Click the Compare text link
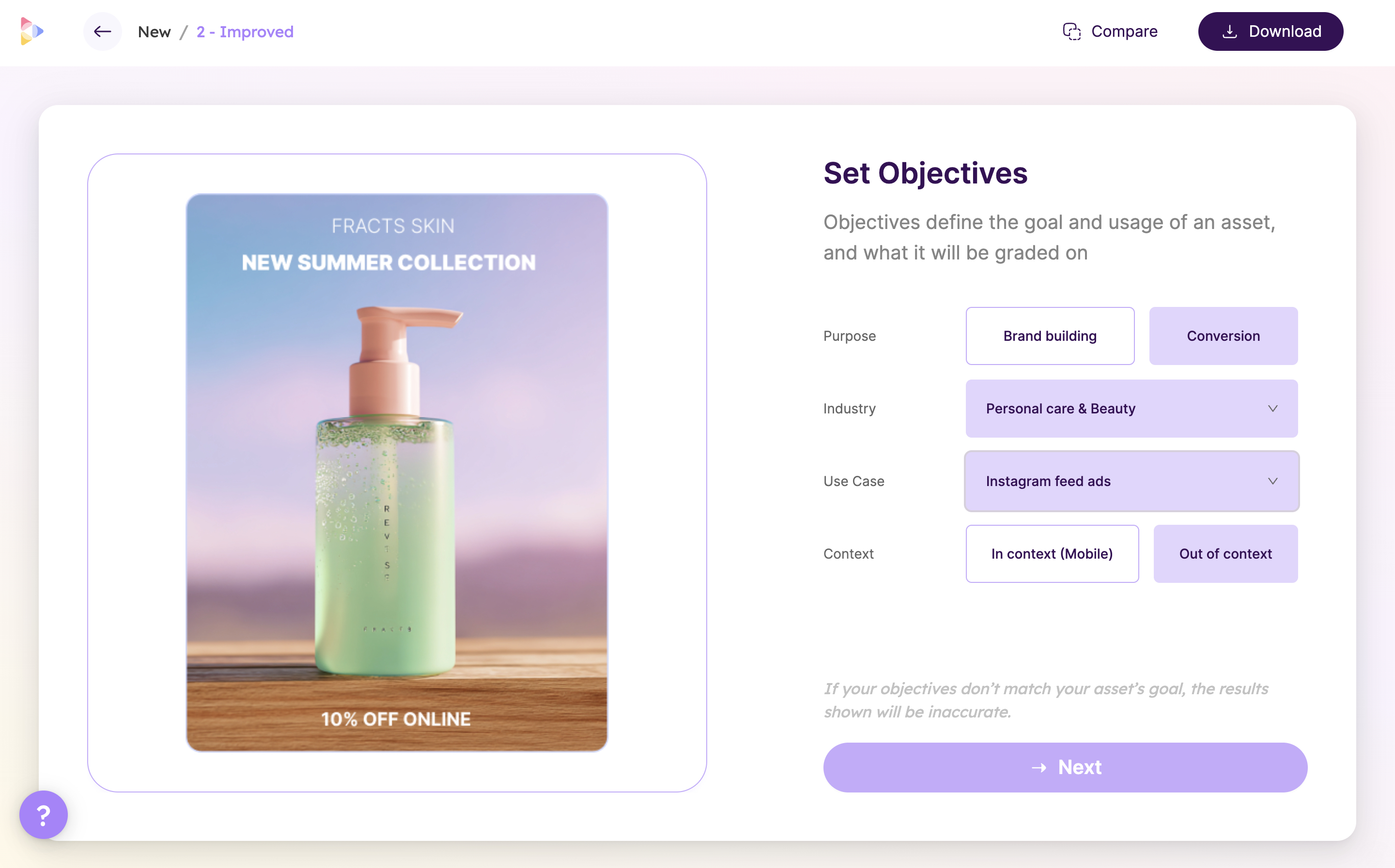Screen dimensions: 1395x868 (1124, 31)
